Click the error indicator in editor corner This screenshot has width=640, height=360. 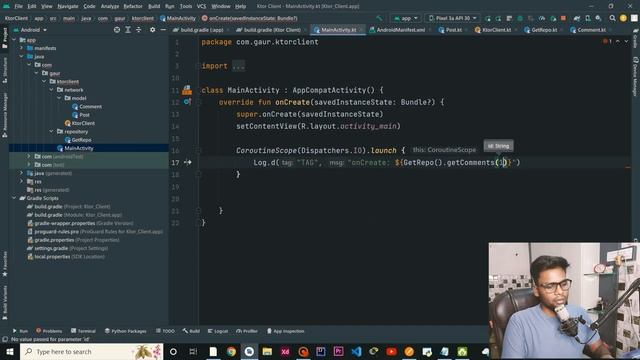point(607,42)
